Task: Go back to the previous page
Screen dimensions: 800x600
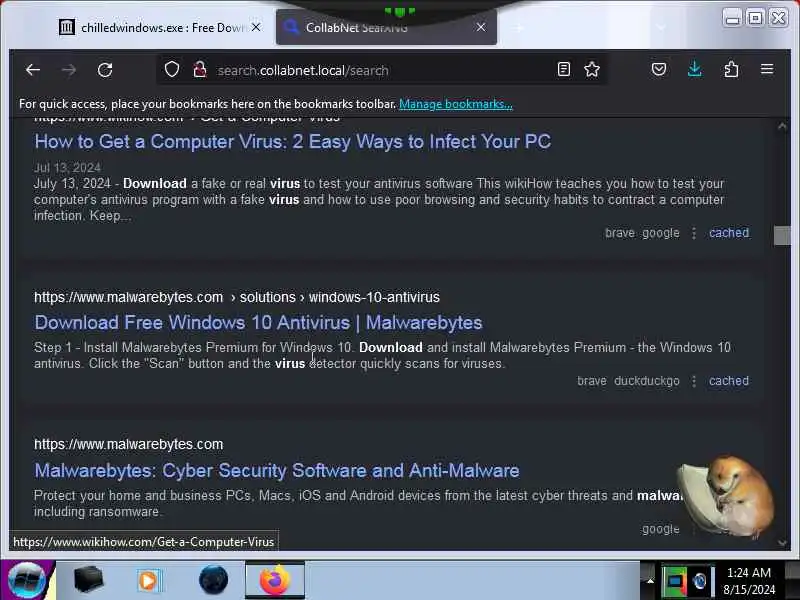Action: pos(33,70)
